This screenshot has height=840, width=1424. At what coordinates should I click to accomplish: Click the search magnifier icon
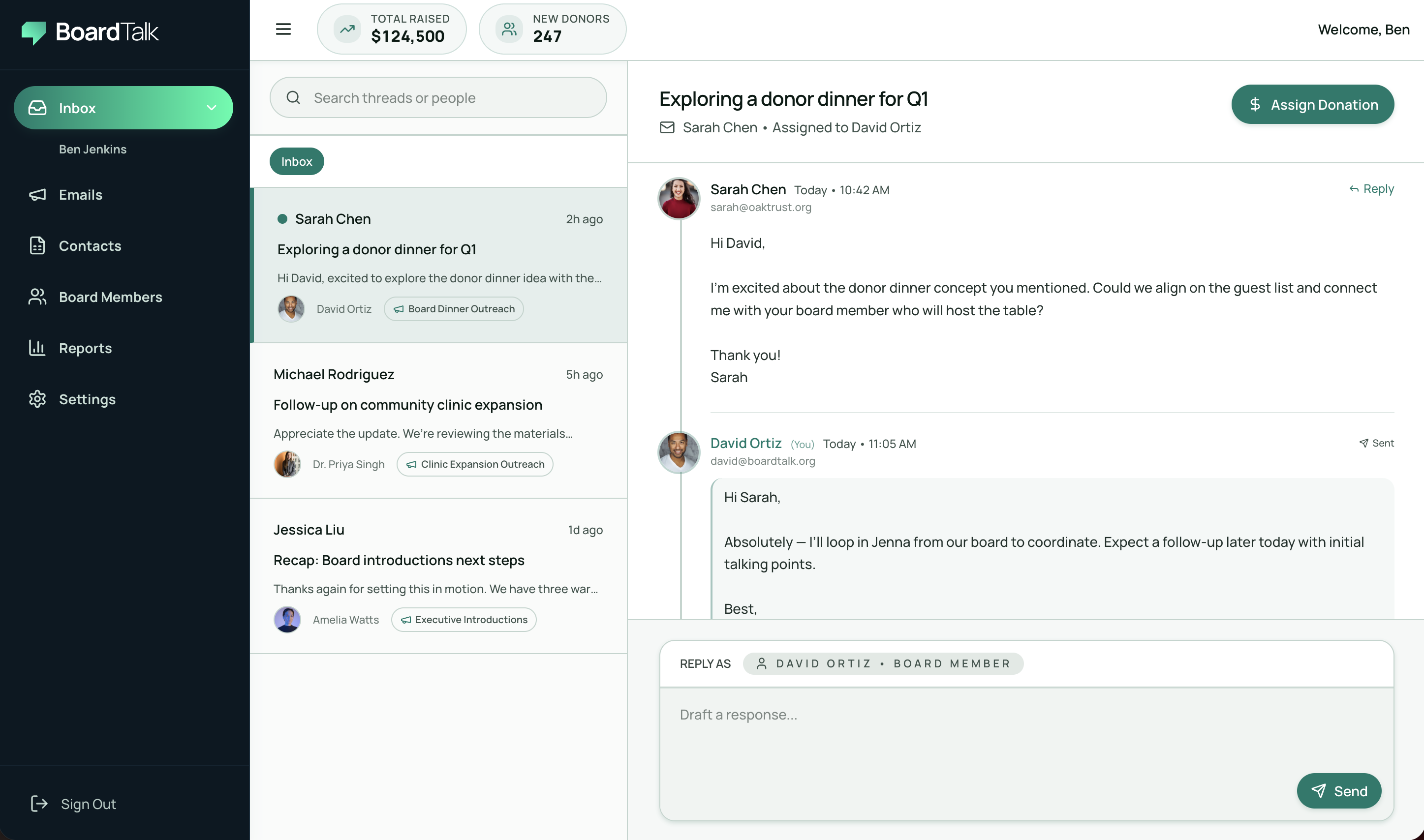(x=294, y=97)
